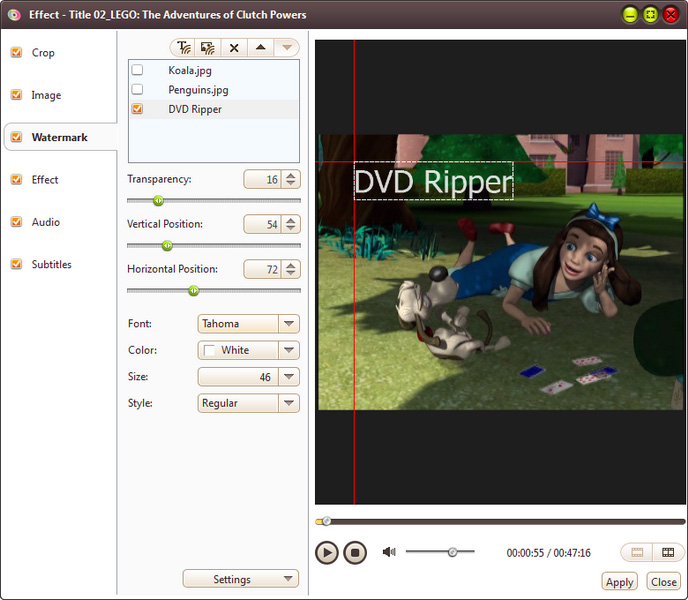The image size is (688, 600).
Task: Open the Settings button menu
Action: [x=240, y=579]
